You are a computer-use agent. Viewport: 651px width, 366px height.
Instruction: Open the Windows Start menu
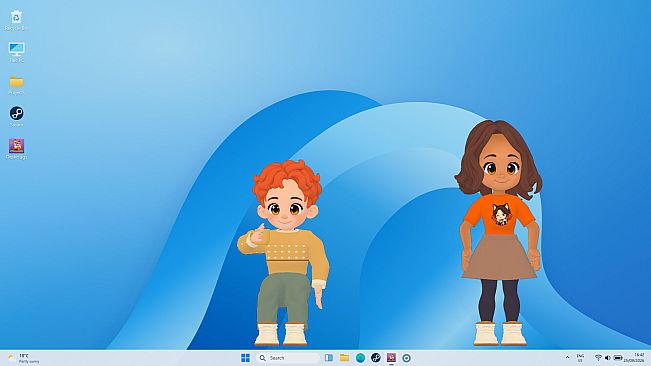point(245,358)
